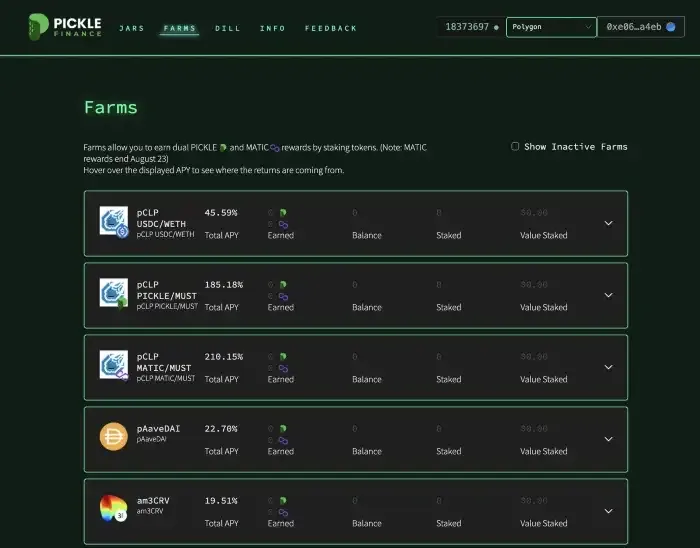Open the FEEDBACK link
The height and width of the screenshot is (548, 700).
coord(331,29)
